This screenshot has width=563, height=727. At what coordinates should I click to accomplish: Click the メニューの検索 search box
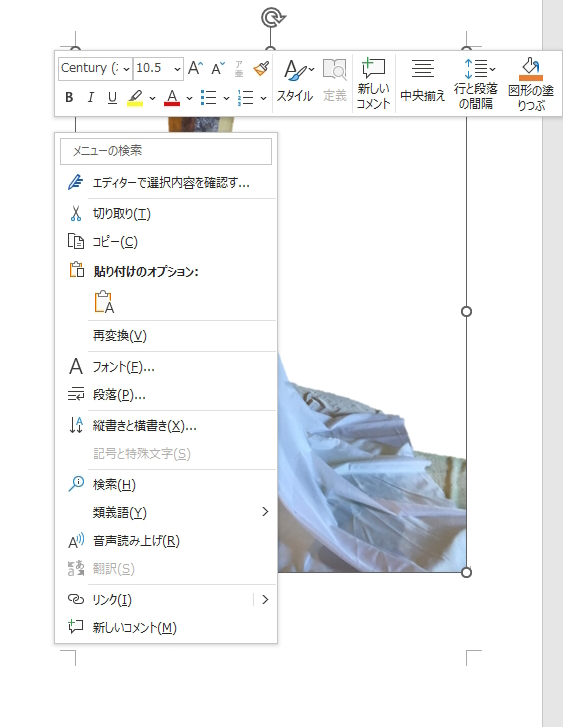click(x=166, y=151)
